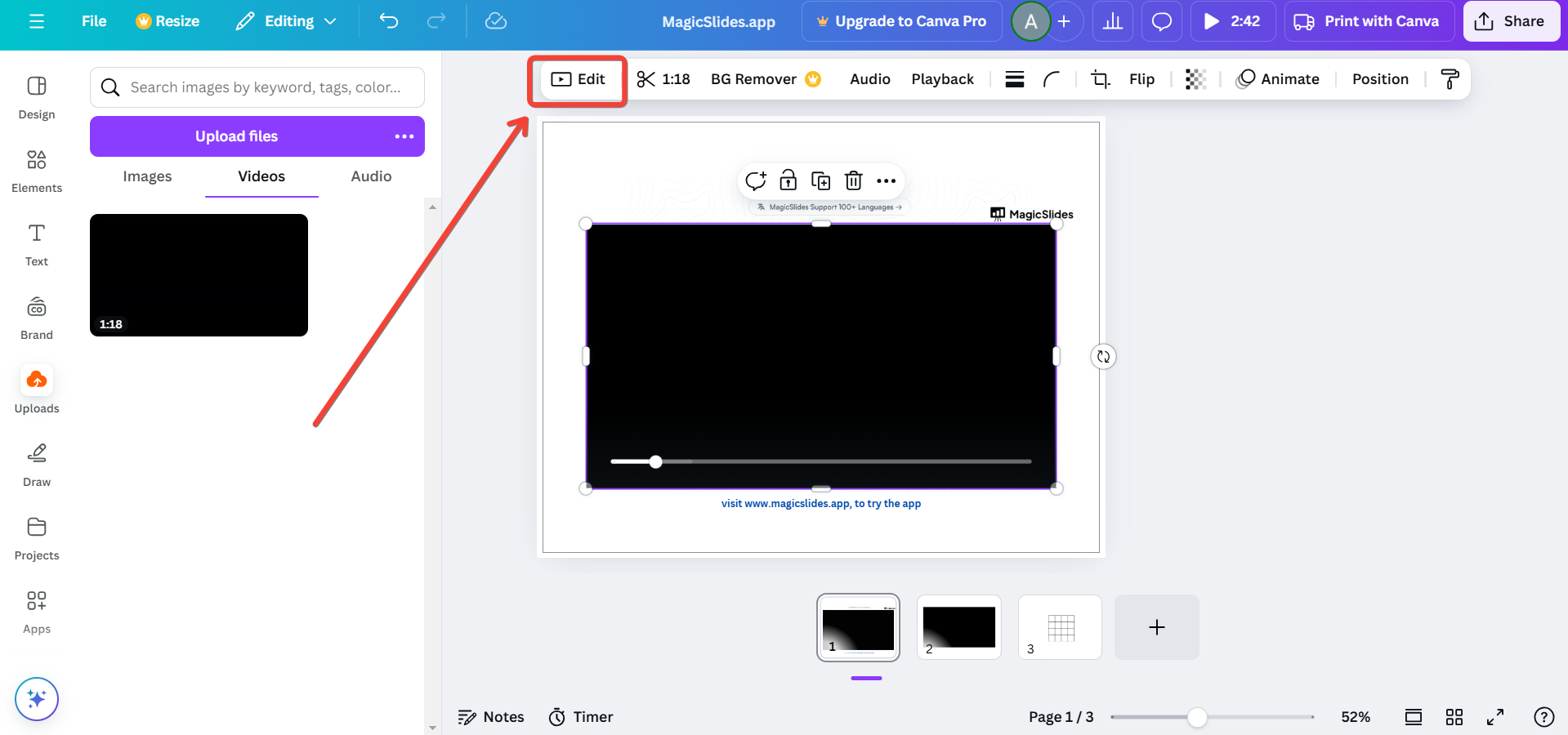Image resolution: width=1568 pixels, height=735 pixels.
Task: Lock the selected video element
Action: tap(788, 180)
